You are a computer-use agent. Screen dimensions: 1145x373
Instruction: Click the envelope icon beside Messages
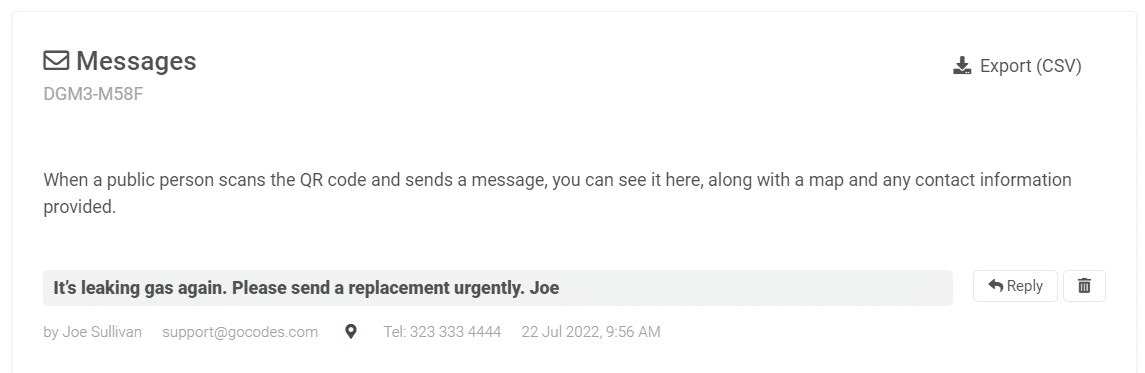pos(56,61)
